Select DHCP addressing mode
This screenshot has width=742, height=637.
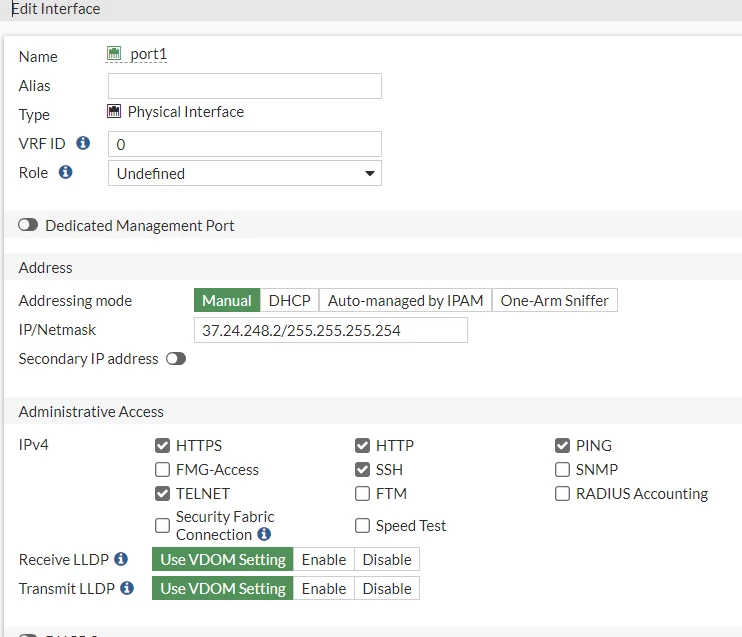coord(290,300)
